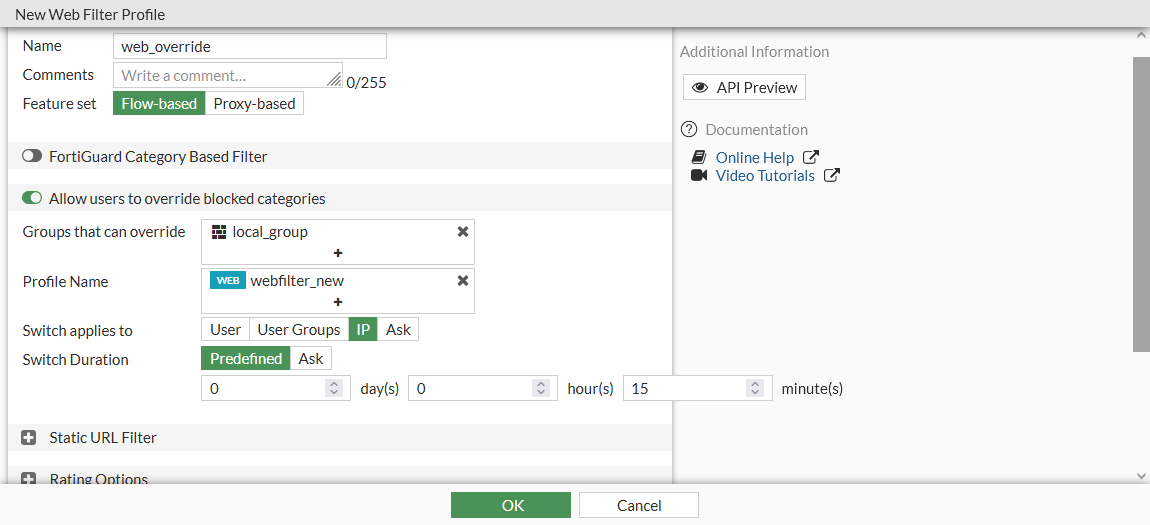Set Switch applies to User Groups

pos(299,330)
